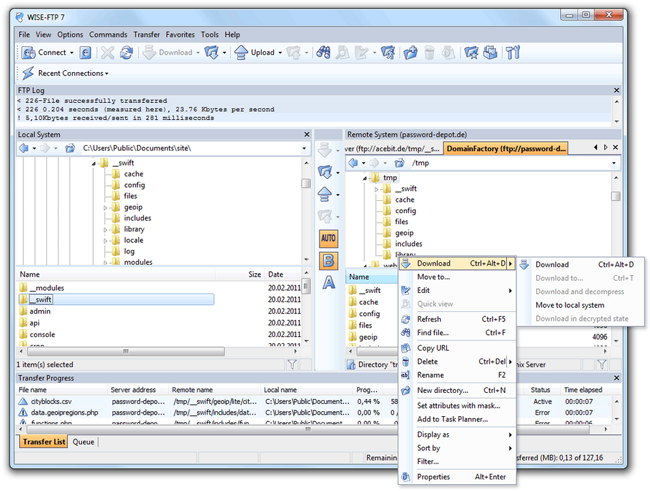Click the refresh icon in the main toolbar
The image size is (650, 491).
[x=126, y=53]
